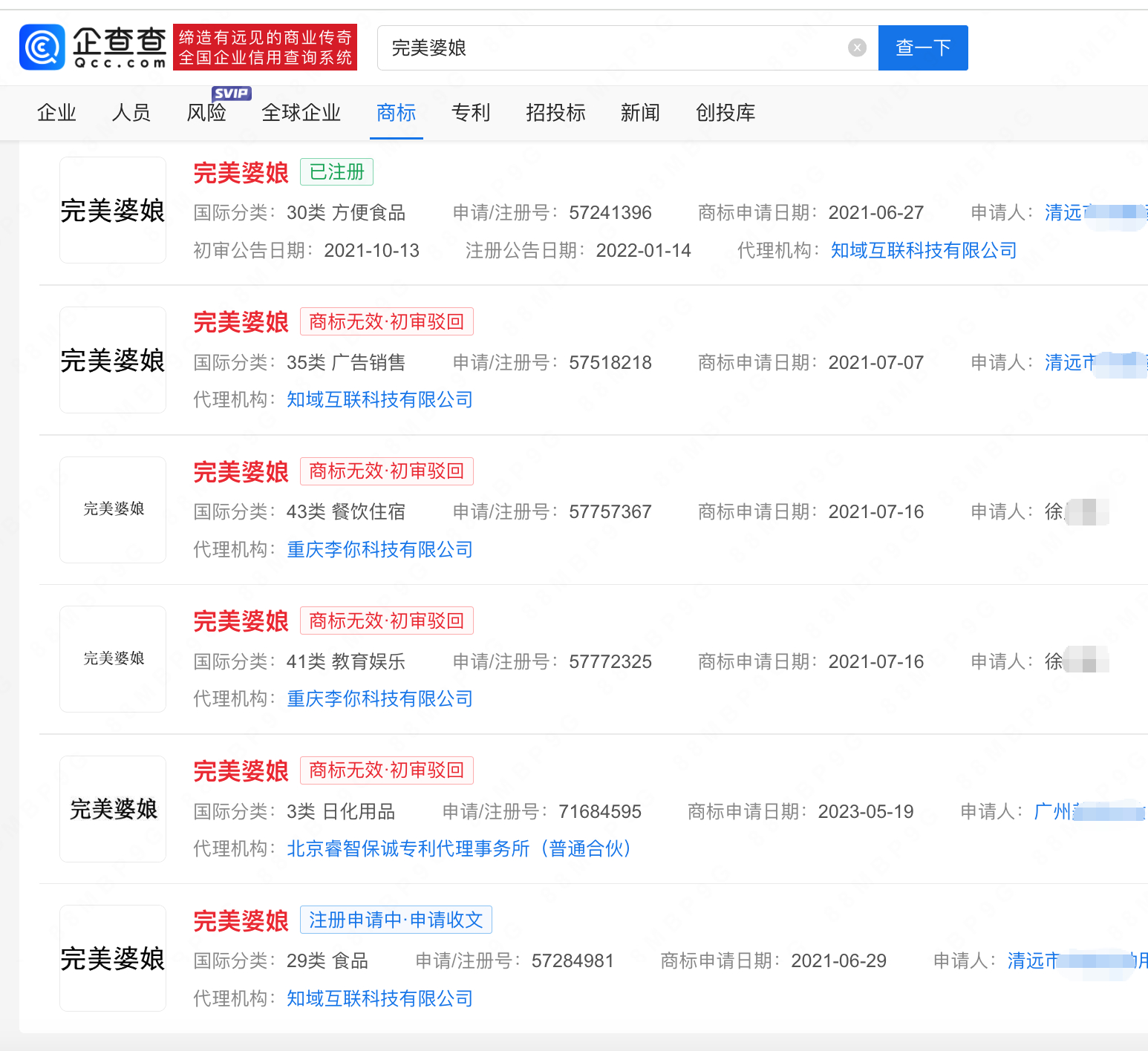The width and height of the screenshot is (1148, 1051).
Task: Click the SVIP badge above 风险
Action: click(232, 94)
